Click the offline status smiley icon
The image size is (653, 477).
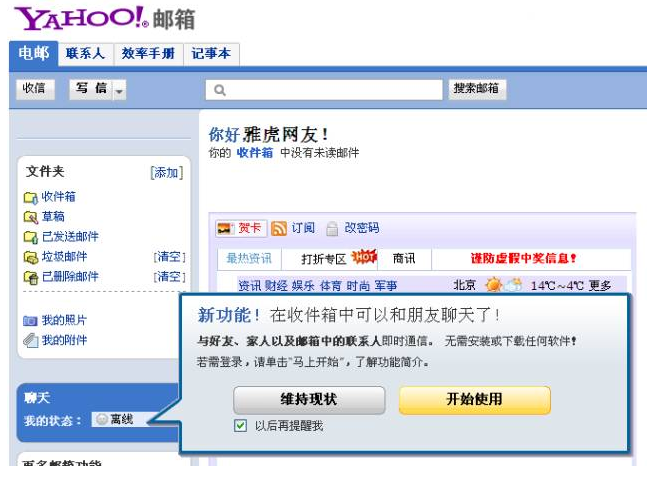102,419
